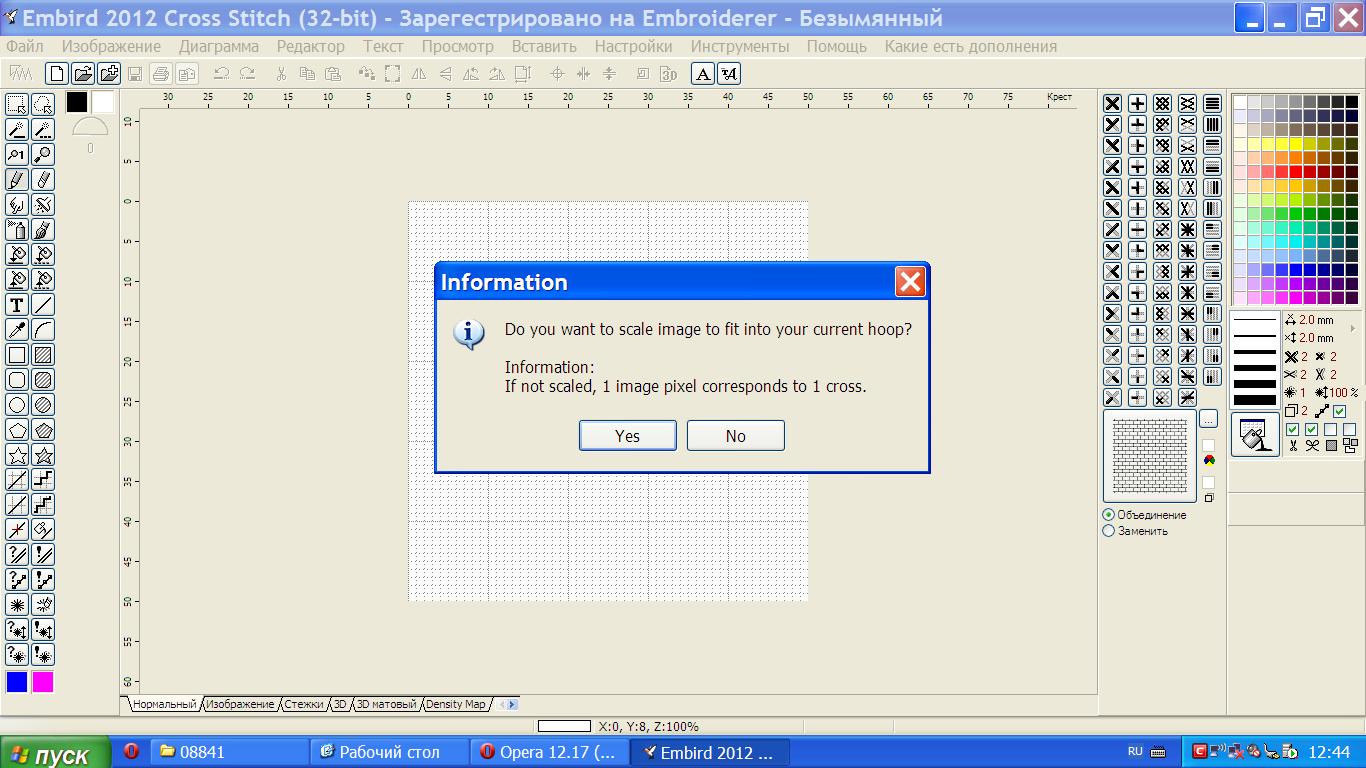Select the eraser tool
Screen dimensions: 1366x768
(43, 180)
